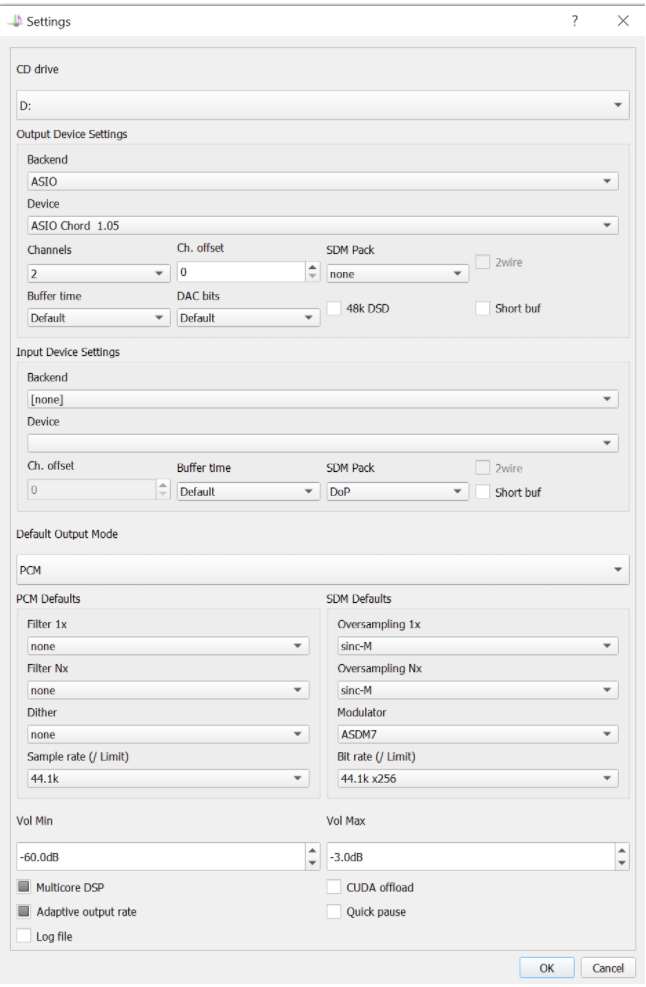646x987 pixels.
Task: Toggle Adaptive output rate checkbox
Action: (23, 911)
